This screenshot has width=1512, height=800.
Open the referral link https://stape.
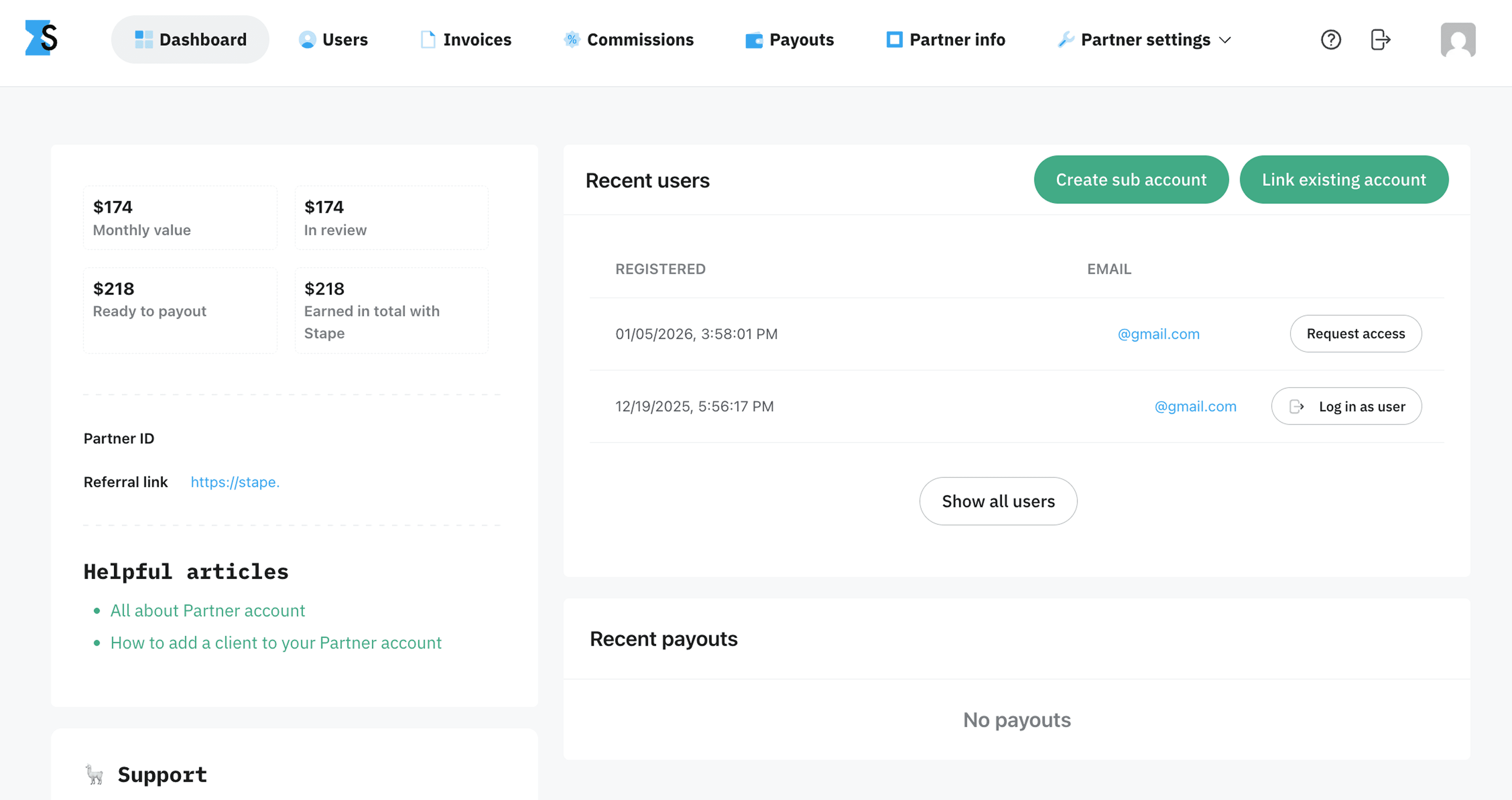pyautogui.click(x=235, y=482)
